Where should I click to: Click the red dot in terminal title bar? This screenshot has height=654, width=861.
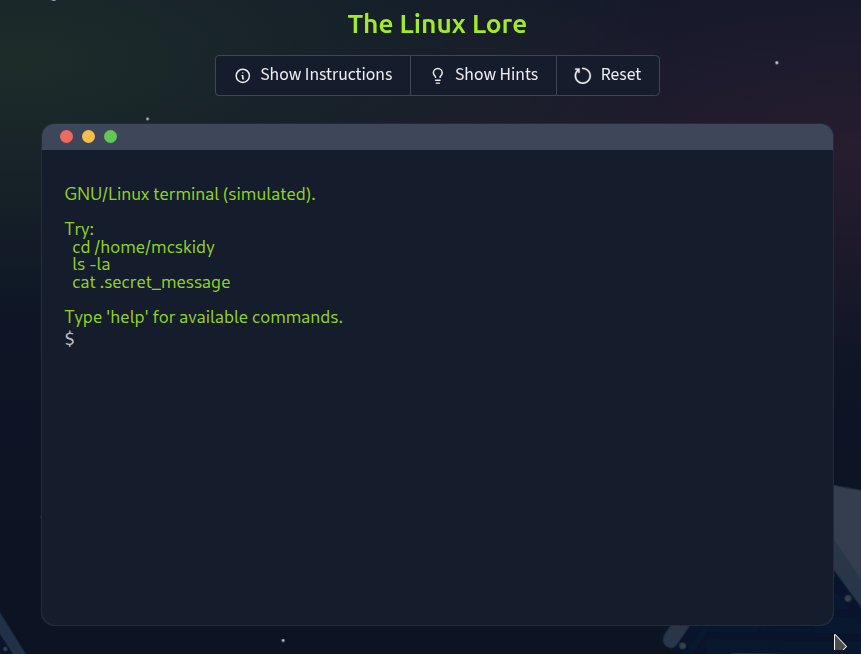[67, 137]
